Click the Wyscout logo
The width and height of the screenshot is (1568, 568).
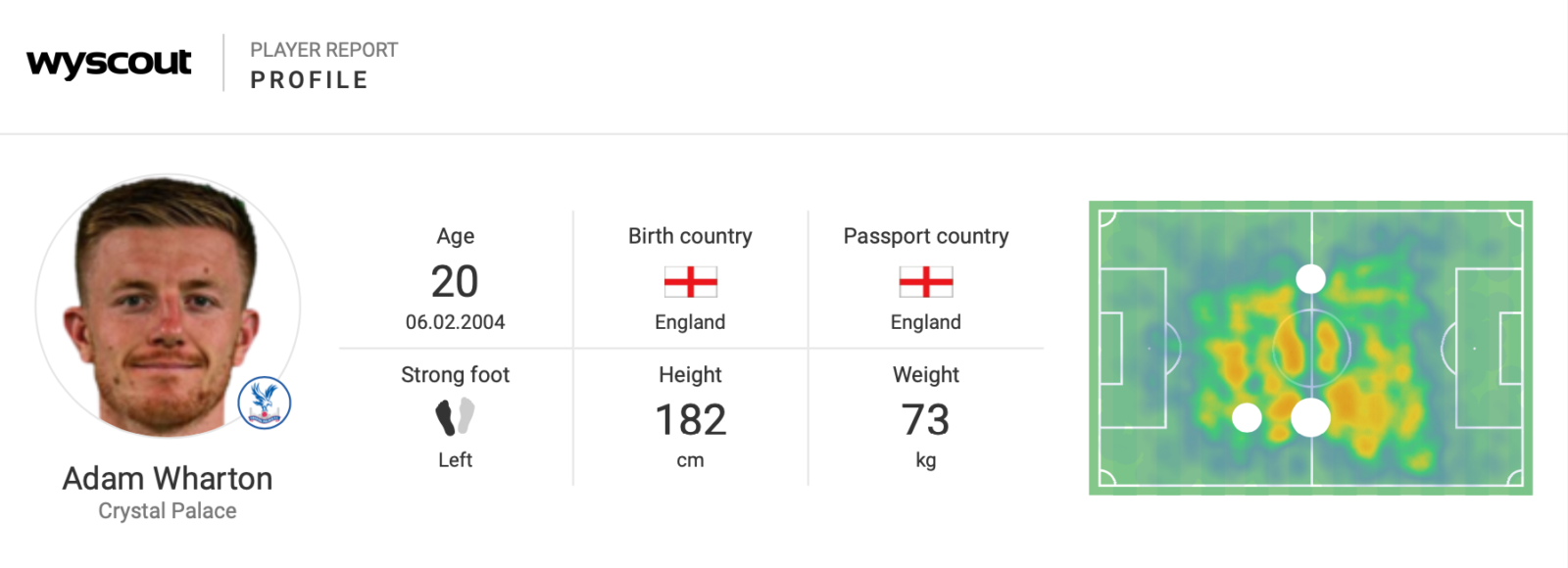[x=109, y=63]
